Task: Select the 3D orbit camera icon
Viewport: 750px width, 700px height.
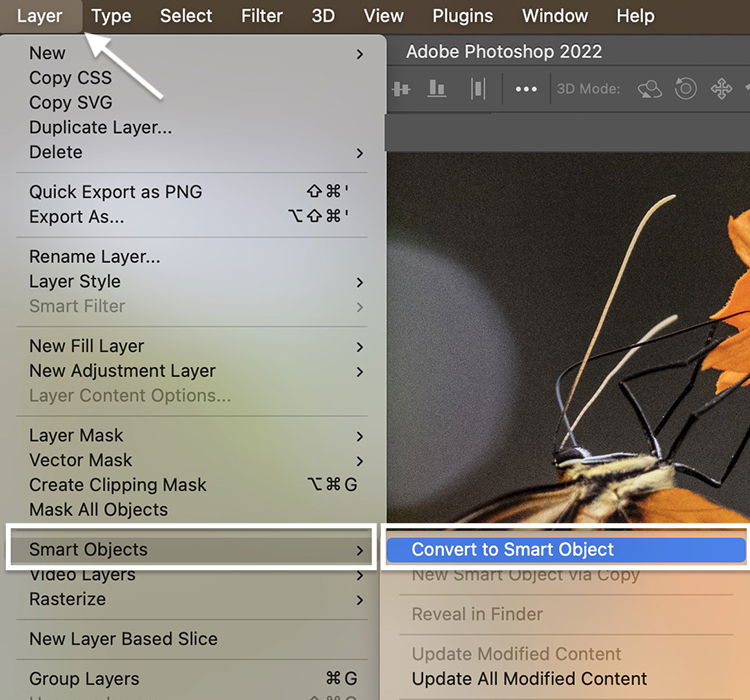Action: point(650,89)
